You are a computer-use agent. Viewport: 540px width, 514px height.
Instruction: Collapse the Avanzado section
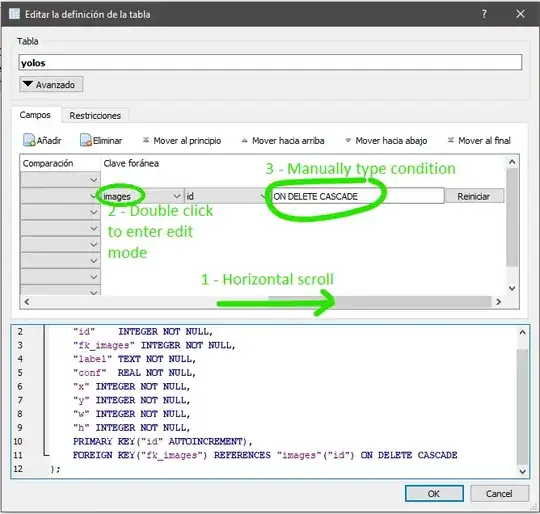tap(51, 84)
